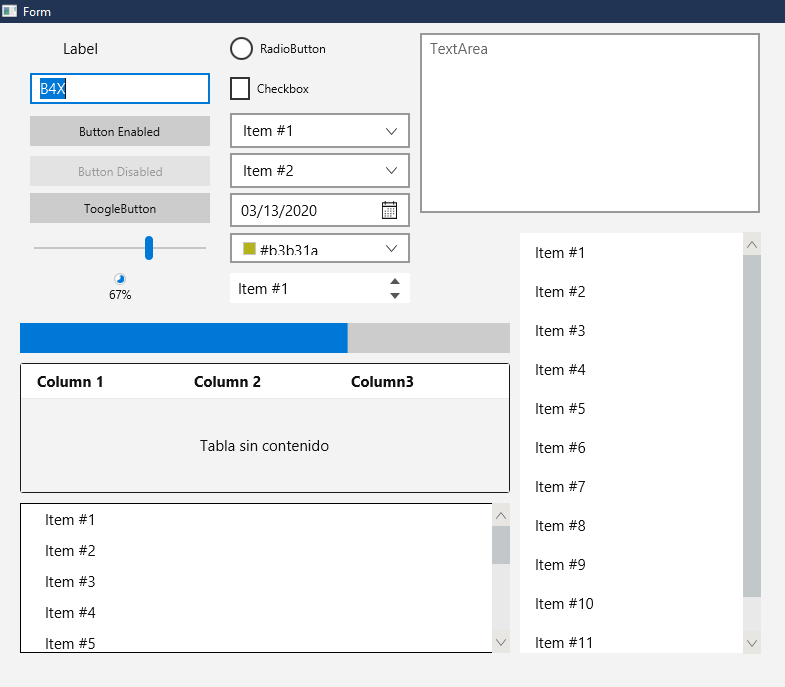Viewport: 785px width, 687px height.
Task: Click scroll up arrow of bottom list
Action: point(501,515)
